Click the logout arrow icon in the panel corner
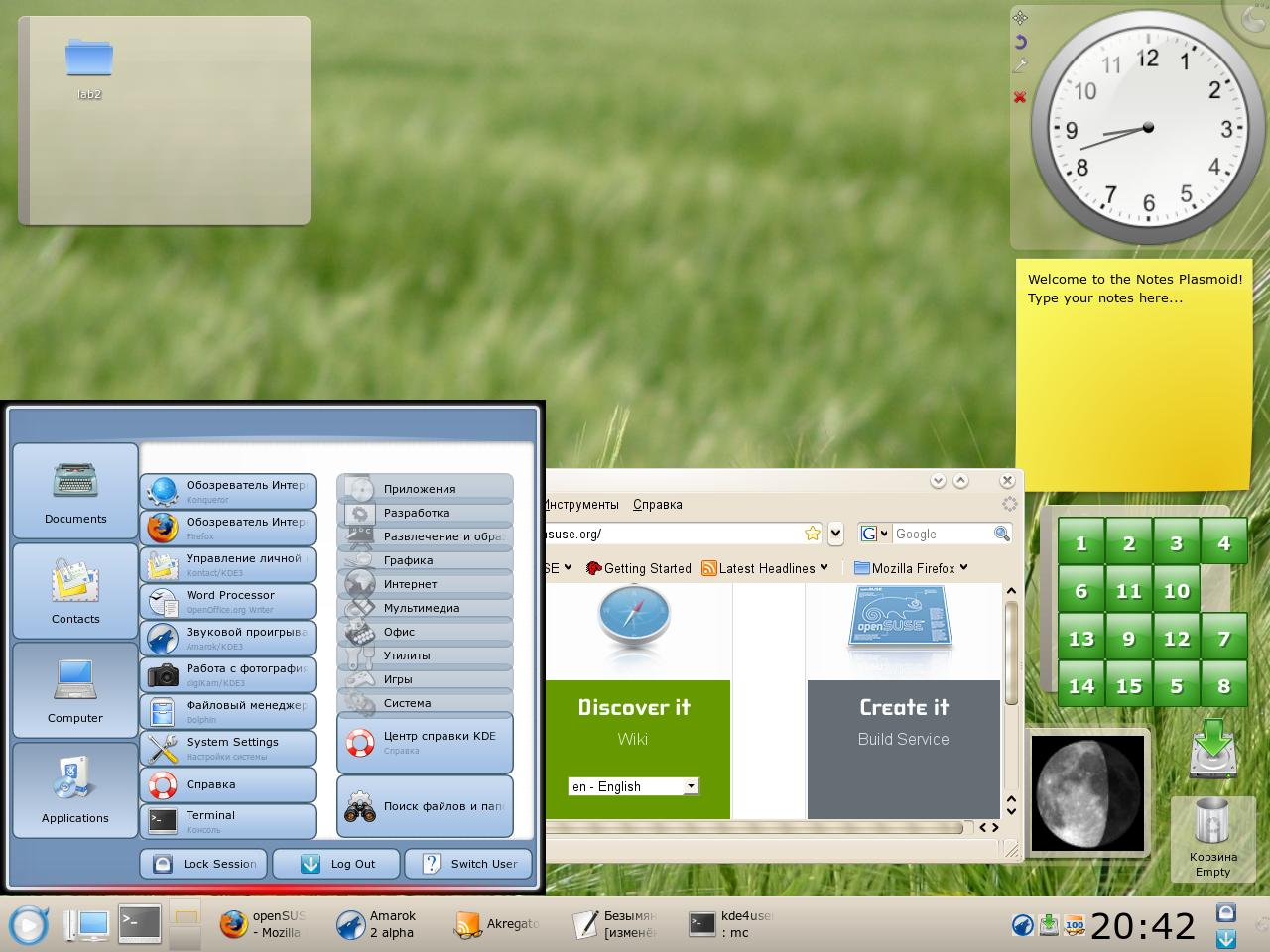 pyautogui.click(x=1226, y=937)
